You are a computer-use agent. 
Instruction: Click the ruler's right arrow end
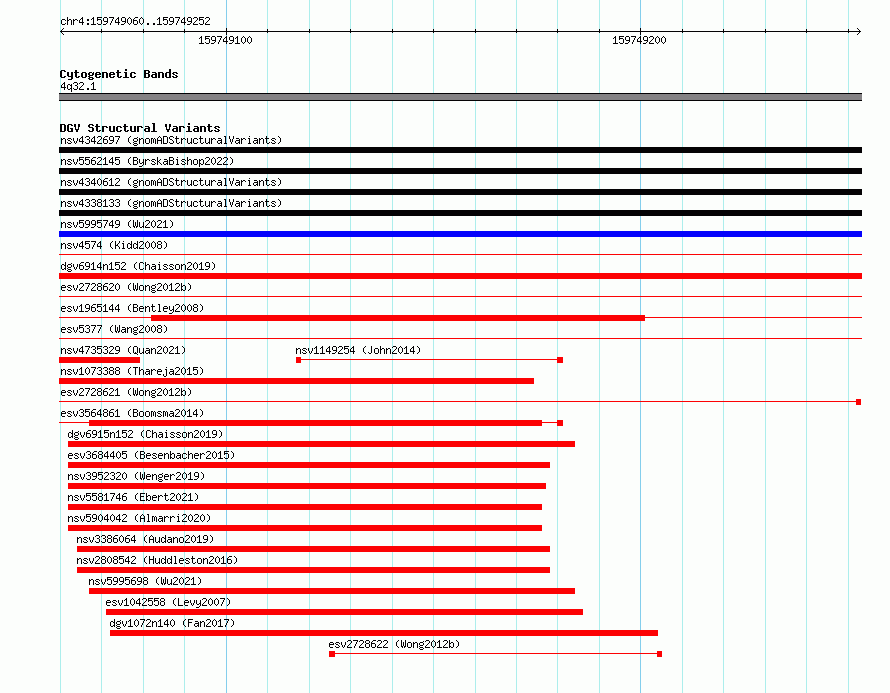pyautogui.click(x=859, y=32)
